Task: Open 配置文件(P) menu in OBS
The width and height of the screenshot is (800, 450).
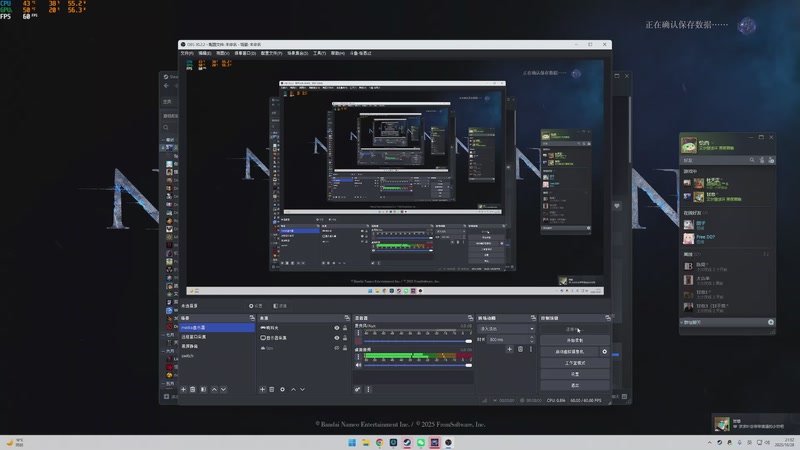Action: pyautogui.click(x=271, y=53)
